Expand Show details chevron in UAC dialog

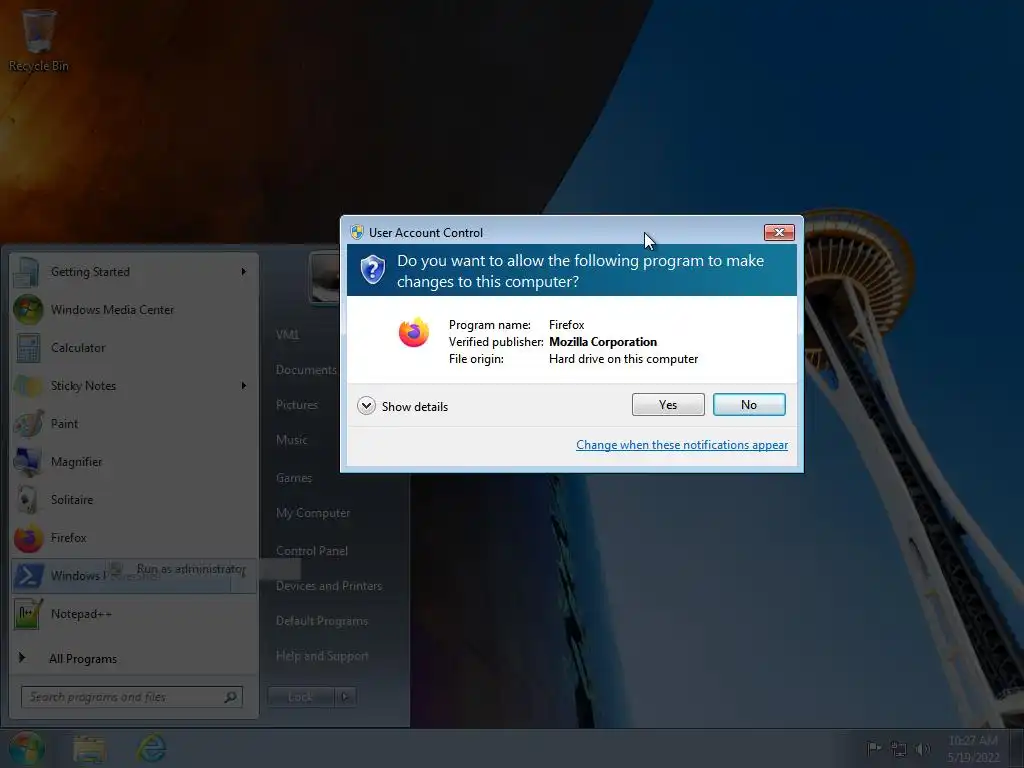pos(366,406)
